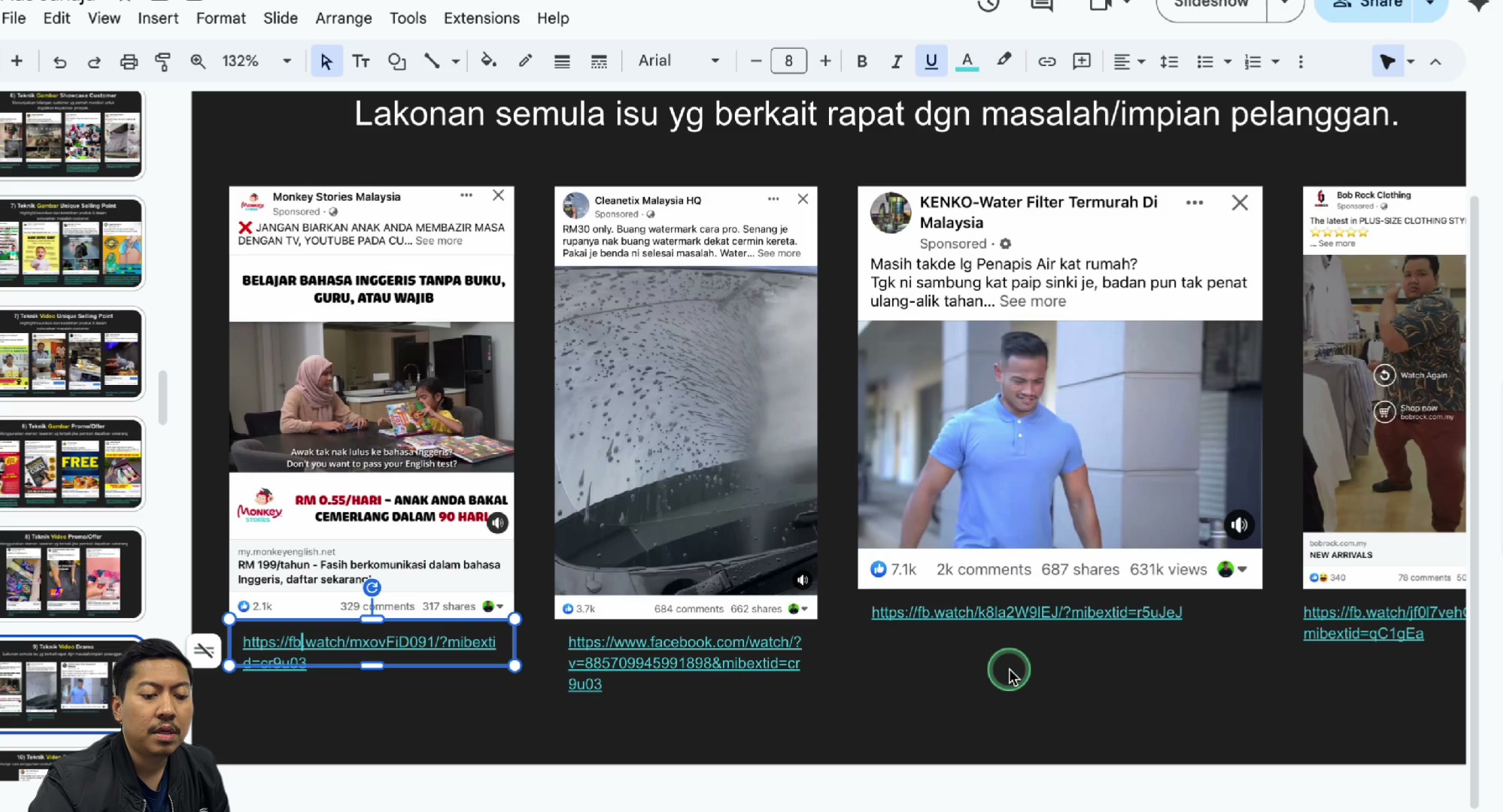Open the Border dash tool
The width and height of the screenshot is (1503, 812).
[x=599, y=62]
